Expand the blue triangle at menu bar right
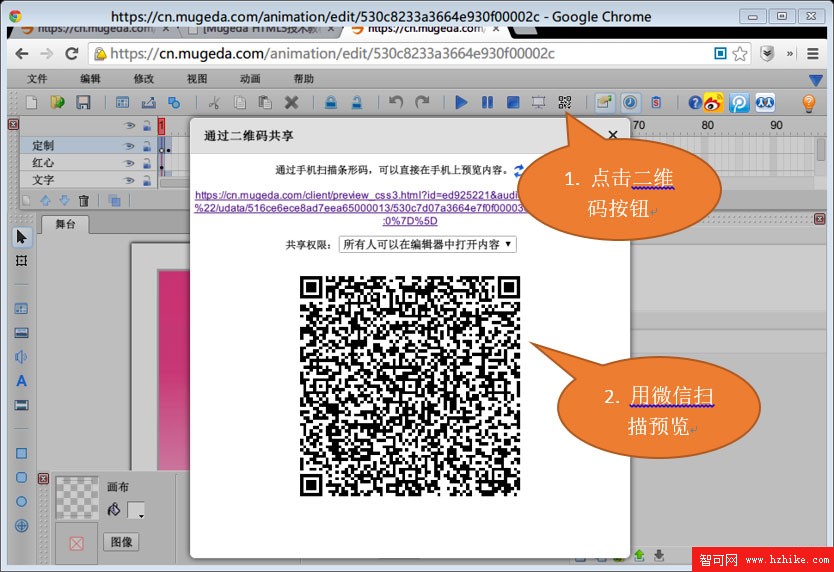The height and width of the screenshot is (572, 834). pyautogui.click(x=816, y=79)
